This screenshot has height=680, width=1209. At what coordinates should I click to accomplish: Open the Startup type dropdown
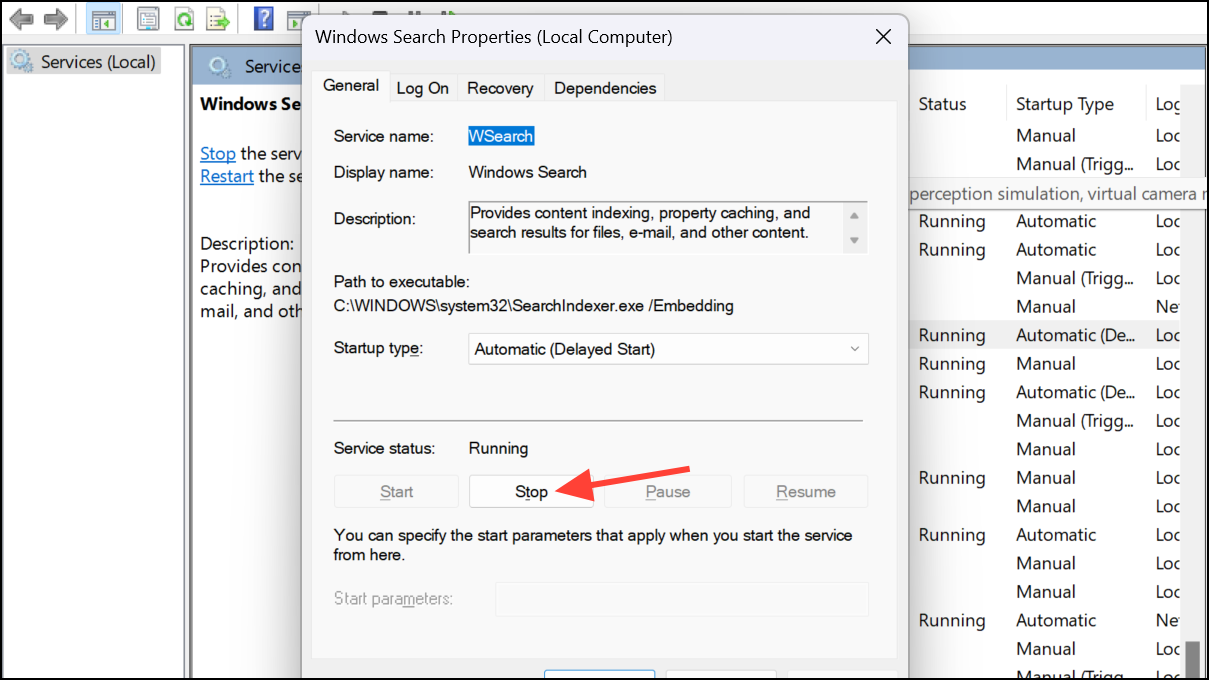click(668, 349)
